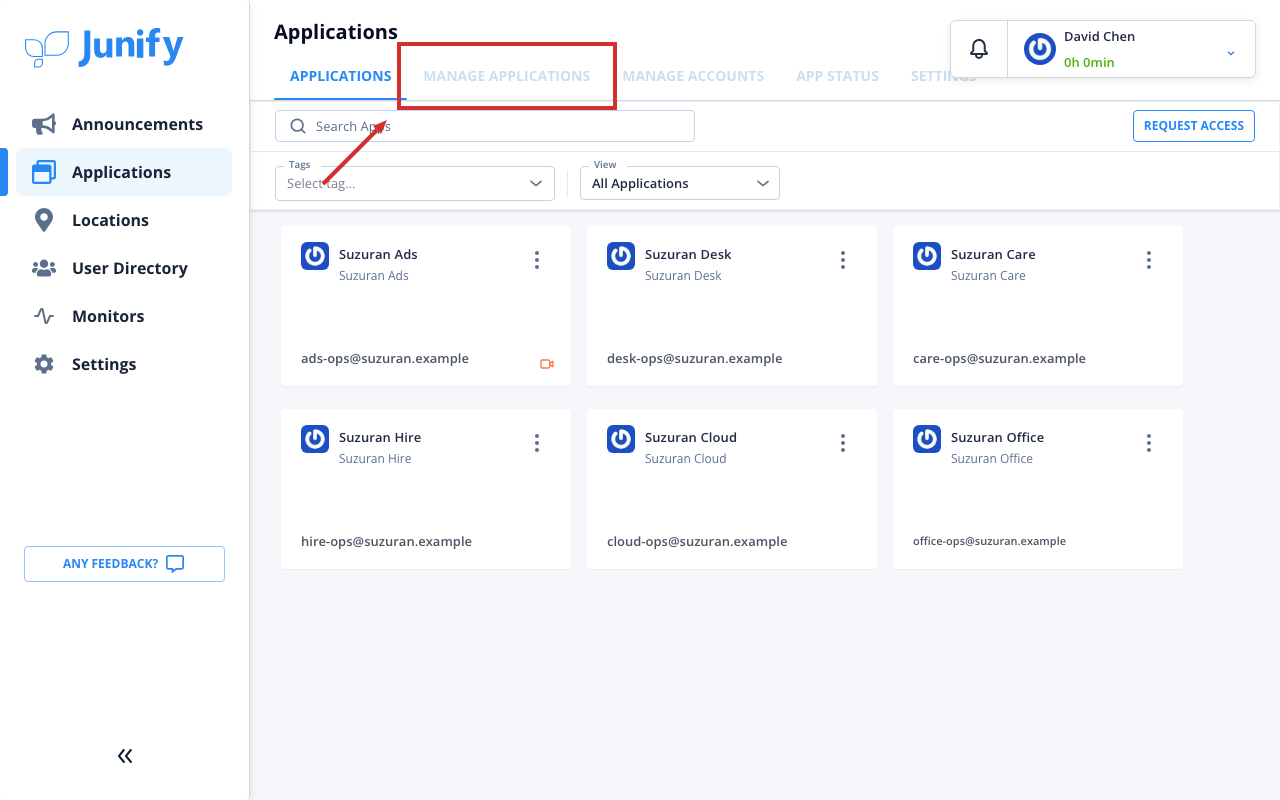Click hire-ops@suzuran.example account text
The width and height of the screenshot is (1280, 800).
click(x=386, y=541)
